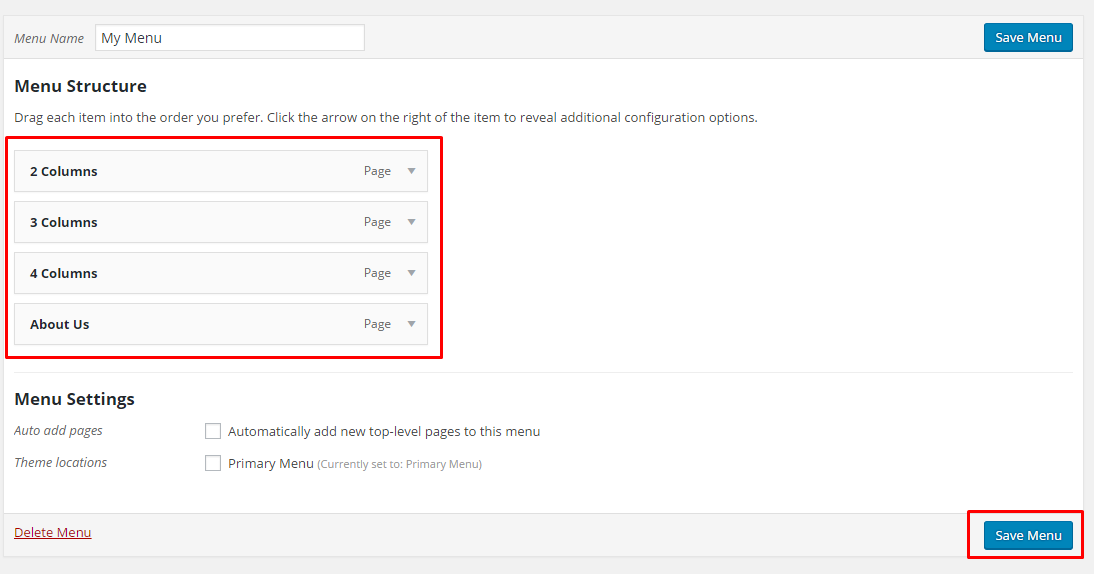Click the Automatically add new top-level pages label

384,432
